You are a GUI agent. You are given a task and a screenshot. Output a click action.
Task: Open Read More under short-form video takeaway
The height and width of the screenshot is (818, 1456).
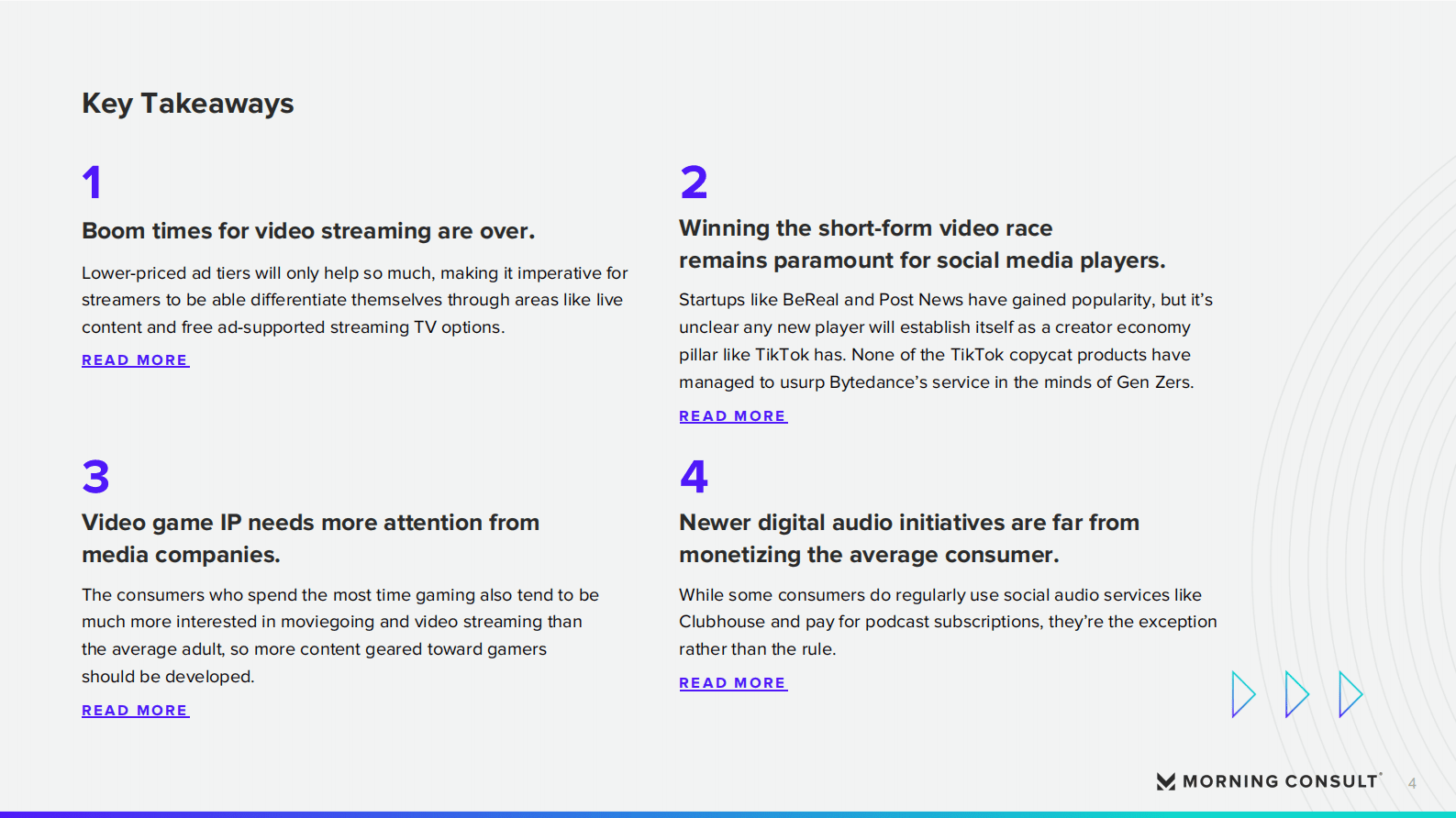[x=732, y=416]
